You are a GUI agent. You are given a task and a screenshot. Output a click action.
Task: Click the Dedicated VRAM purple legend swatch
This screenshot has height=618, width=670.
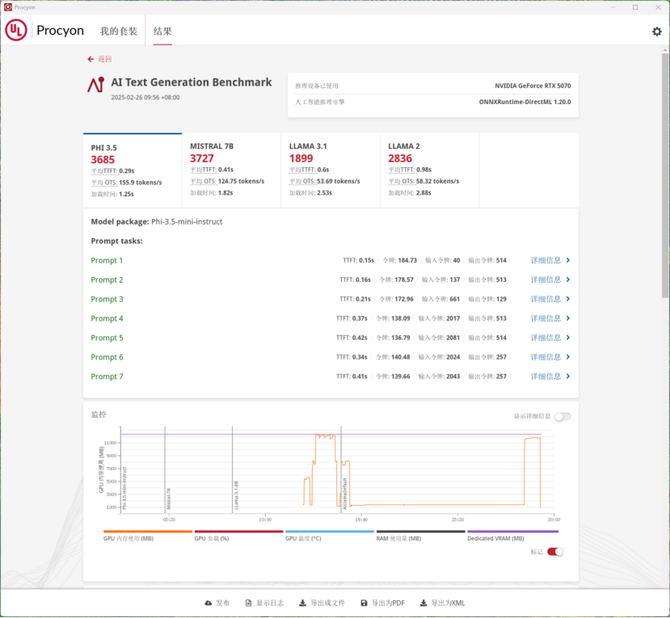512,532
